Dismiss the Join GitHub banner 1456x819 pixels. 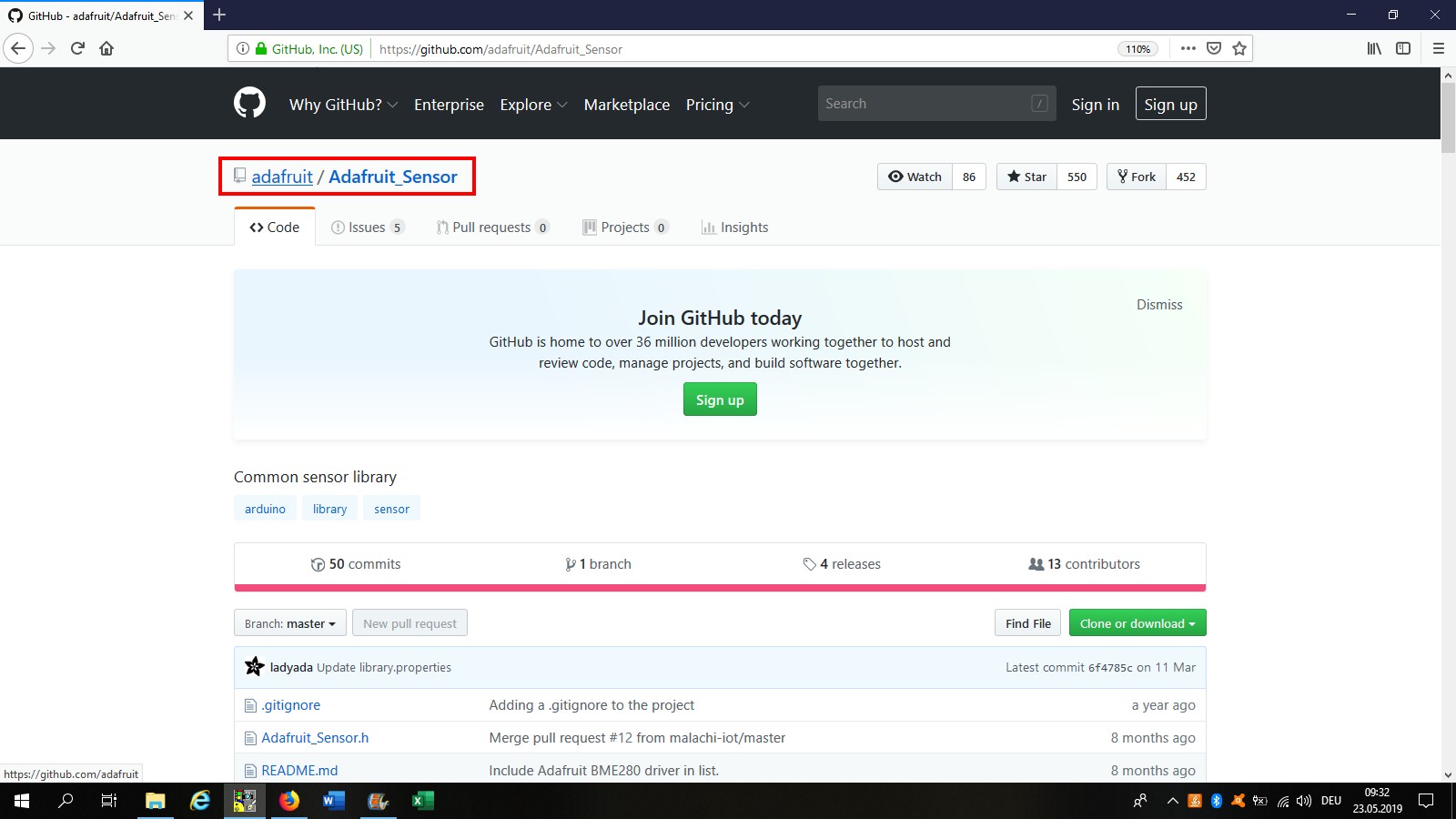tap(1159, 305)
